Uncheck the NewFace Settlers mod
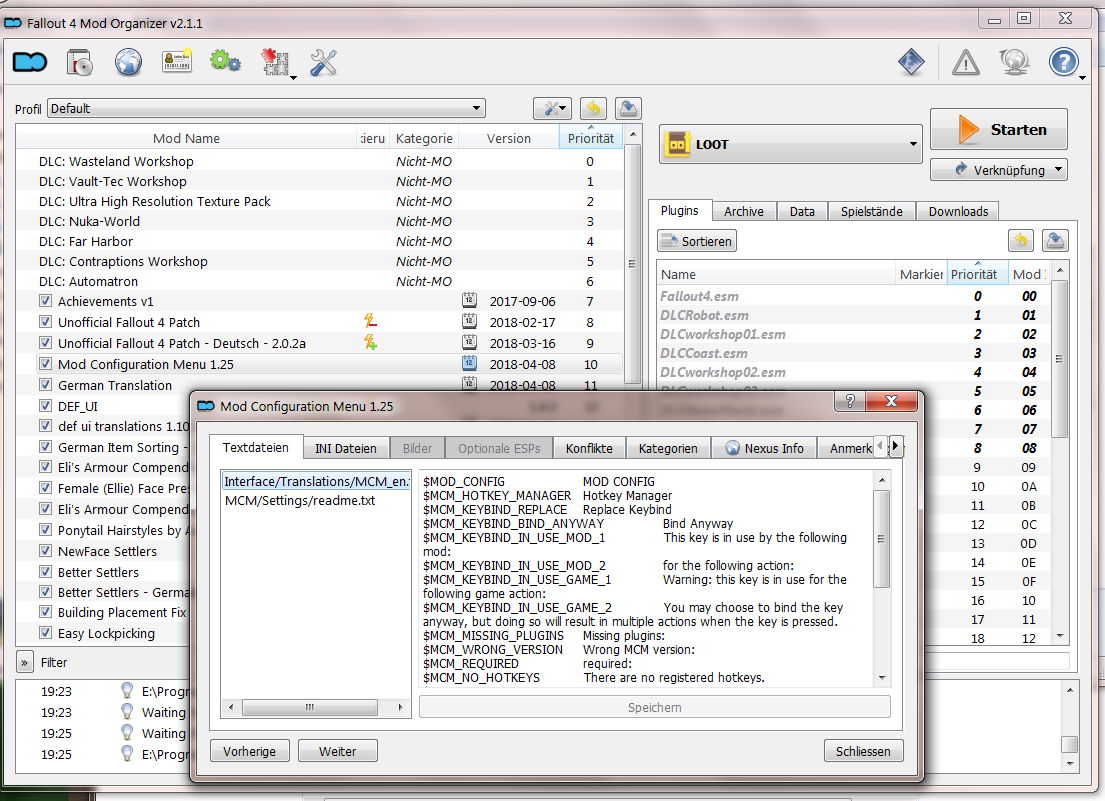 tap(46, 551)
